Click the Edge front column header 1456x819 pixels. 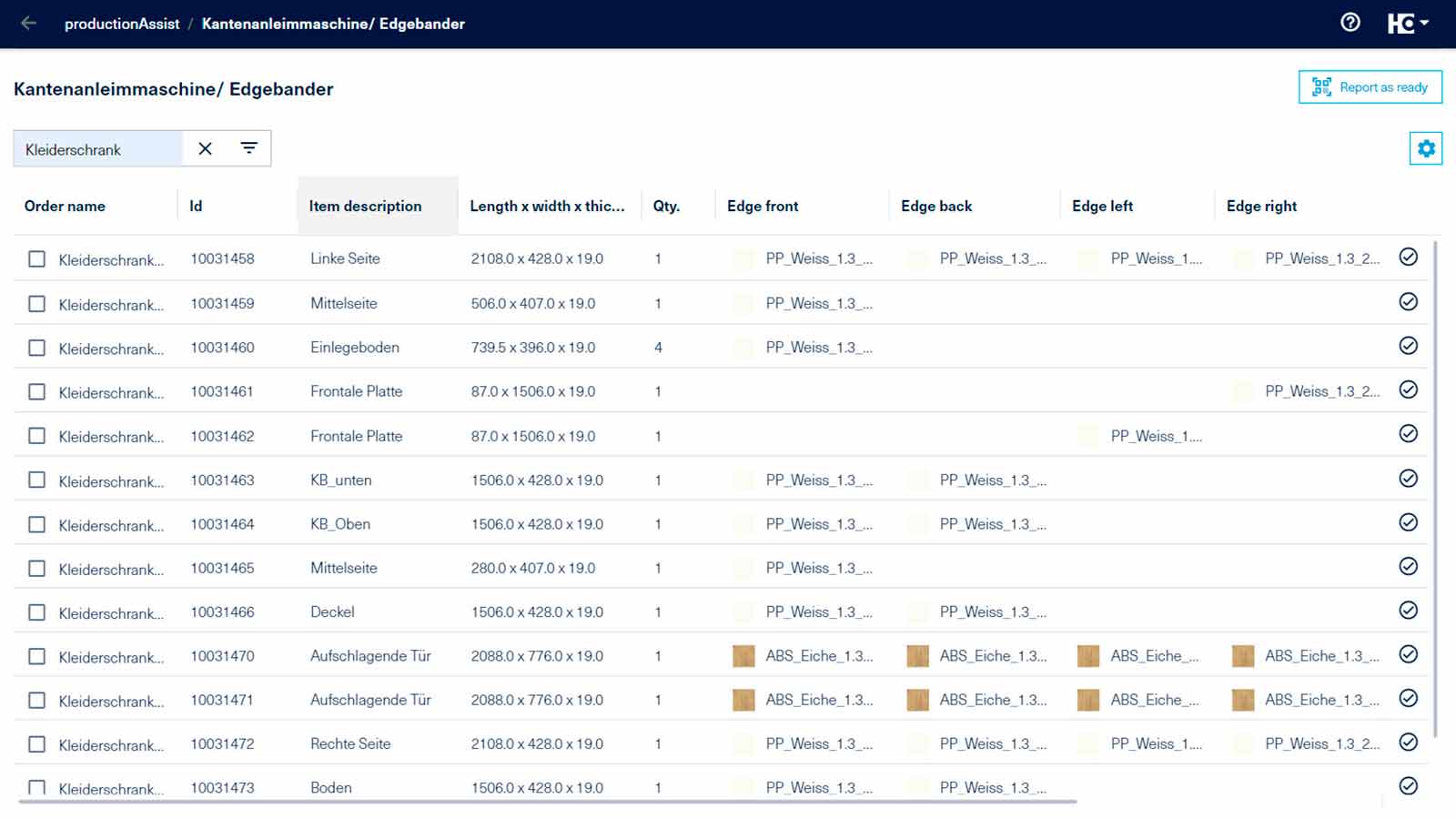click(x=763, y=207)
